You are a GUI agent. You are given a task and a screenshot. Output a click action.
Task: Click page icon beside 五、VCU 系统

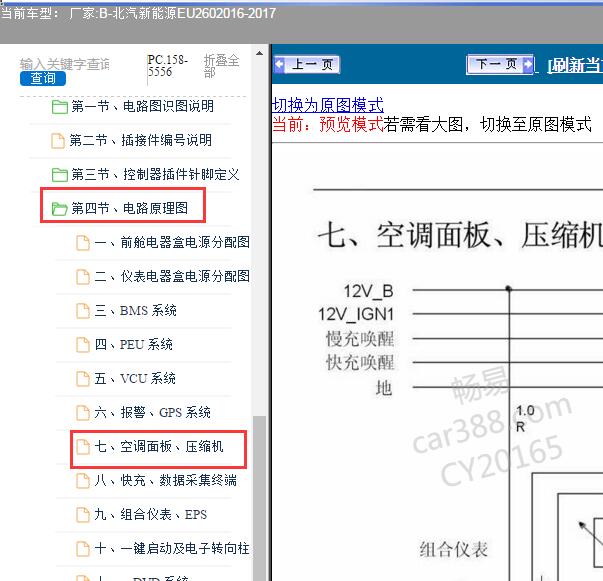click(83, 379)
